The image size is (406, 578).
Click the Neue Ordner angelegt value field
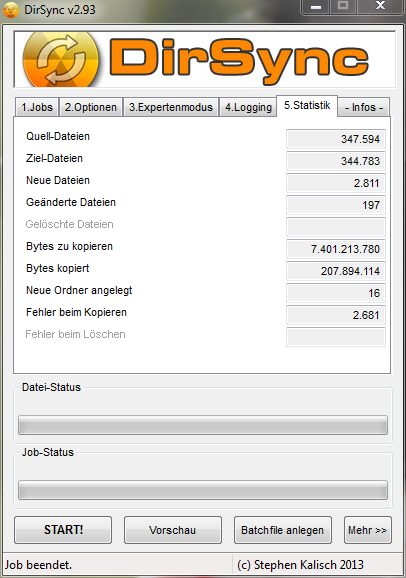click(336, 293)
